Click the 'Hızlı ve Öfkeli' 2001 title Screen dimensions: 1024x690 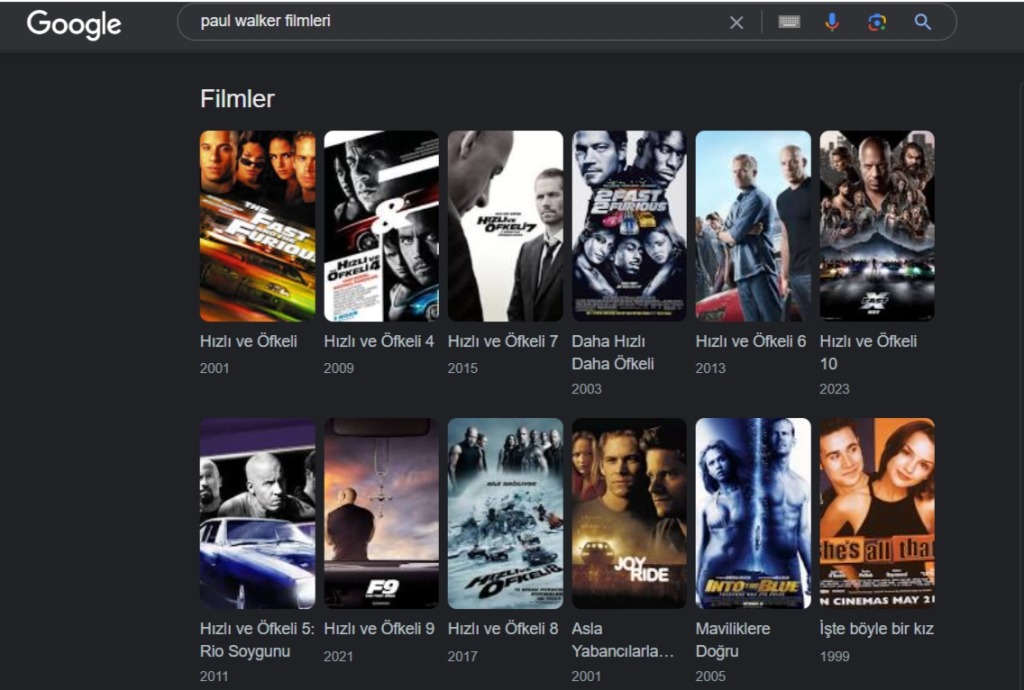248,341
